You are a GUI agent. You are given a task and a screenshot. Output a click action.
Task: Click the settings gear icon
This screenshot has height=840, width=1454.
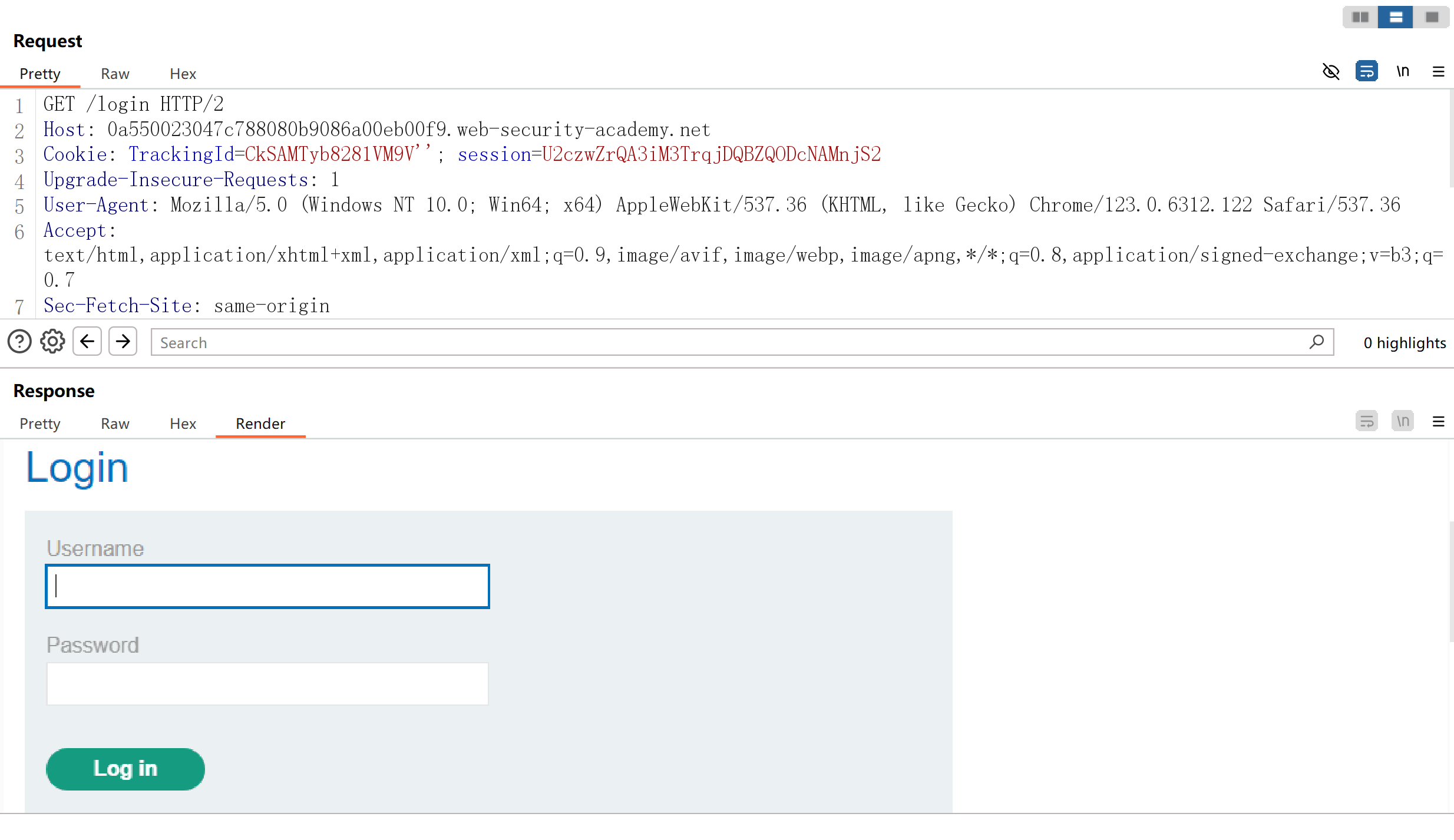pos(52,341)
